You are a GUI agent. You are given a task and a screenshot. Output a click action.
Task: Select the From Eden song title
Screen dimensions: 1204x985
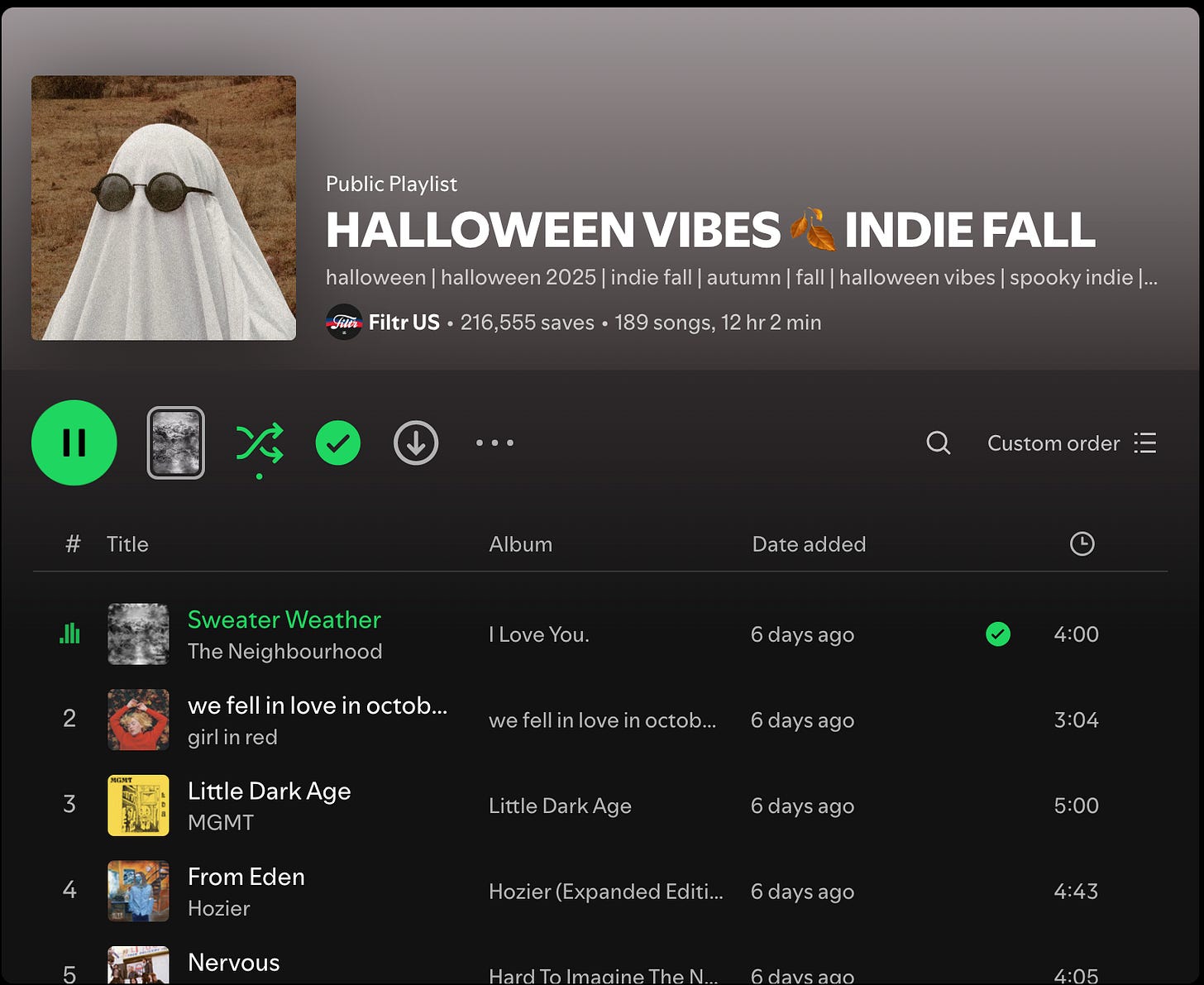click(x=246, y=877)
